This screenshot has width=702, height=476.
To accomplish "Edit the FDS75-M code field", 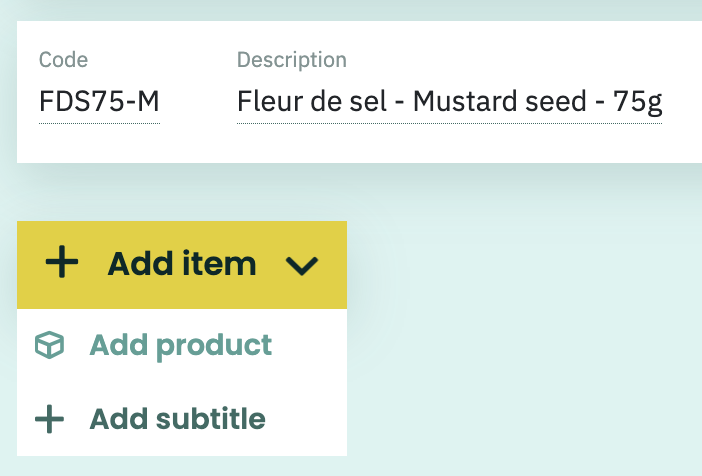I will click(x=99, y=102).
